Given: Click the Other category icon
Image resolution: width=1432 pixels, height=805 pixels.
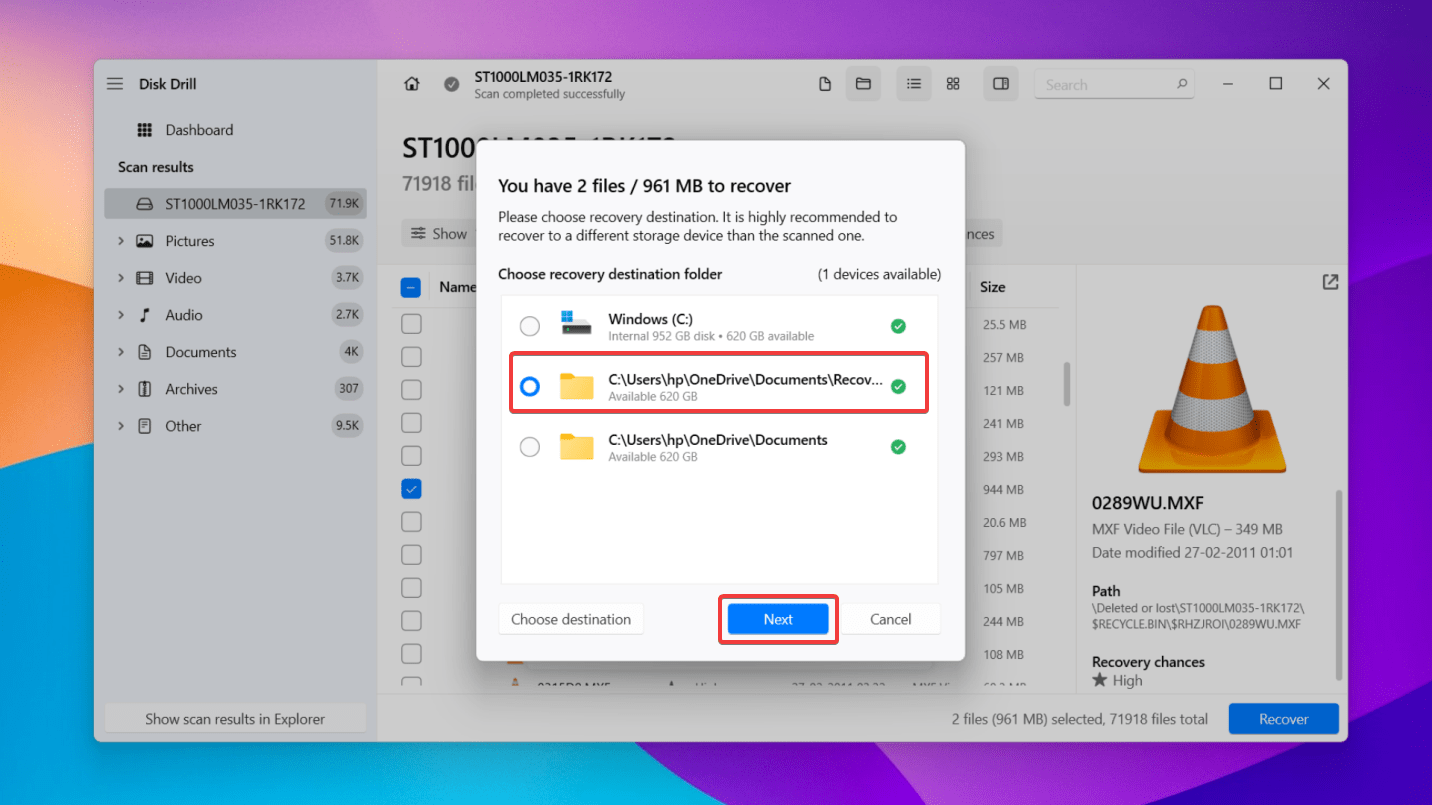Looking at the screenshot, I should (145, 426).
